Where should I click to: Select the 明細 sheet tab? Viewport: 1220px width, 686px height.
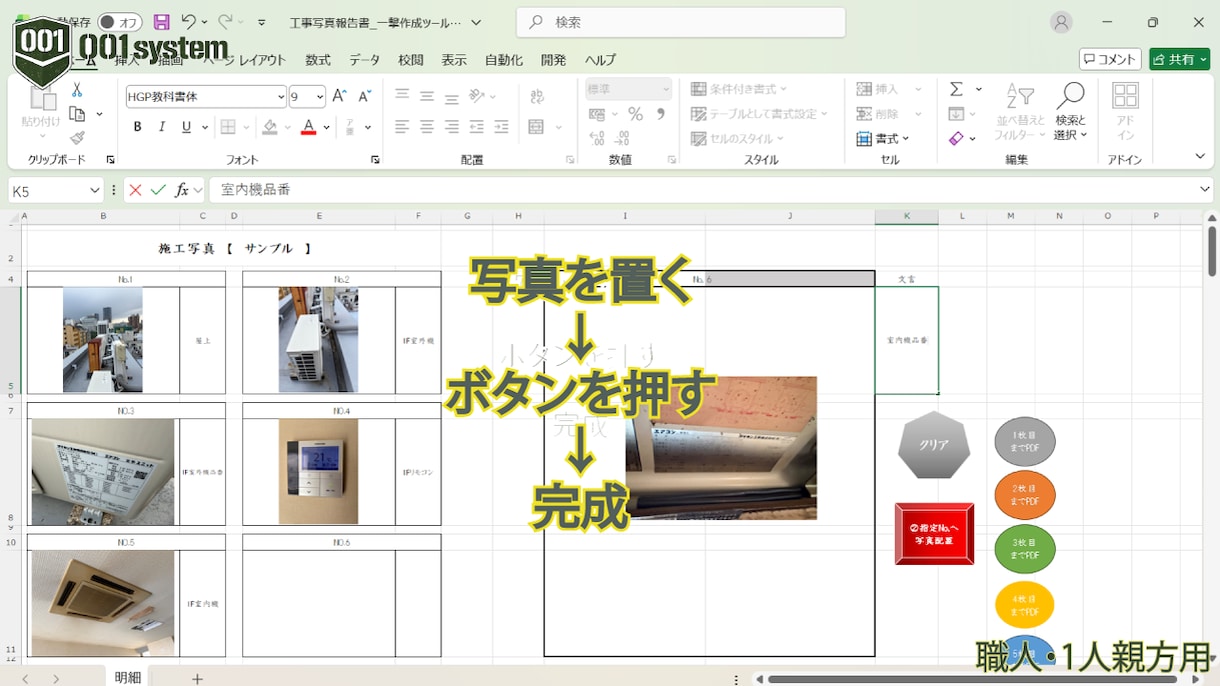127,677
